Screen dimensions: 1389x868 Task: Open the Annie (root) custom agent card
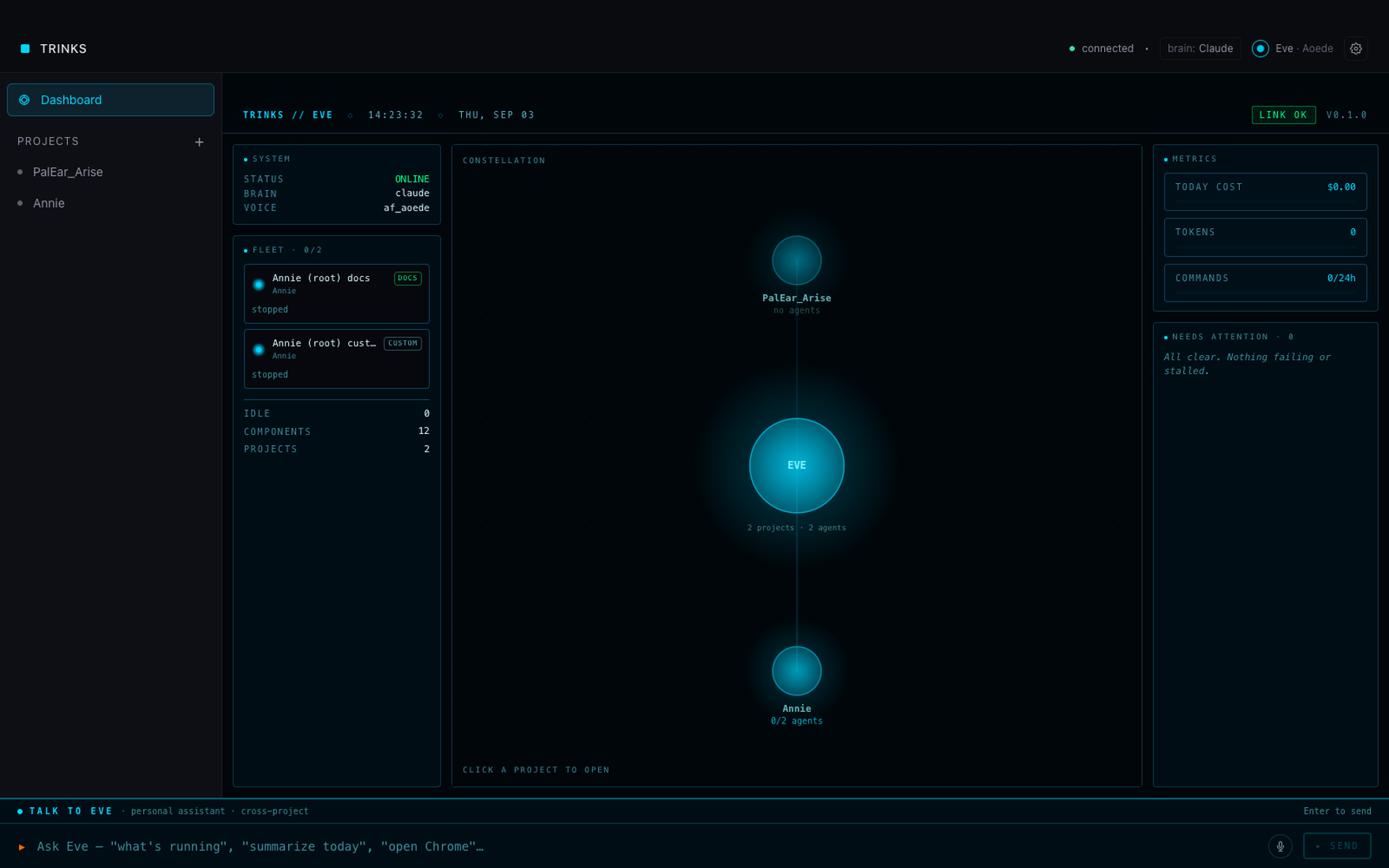[336, 359]
